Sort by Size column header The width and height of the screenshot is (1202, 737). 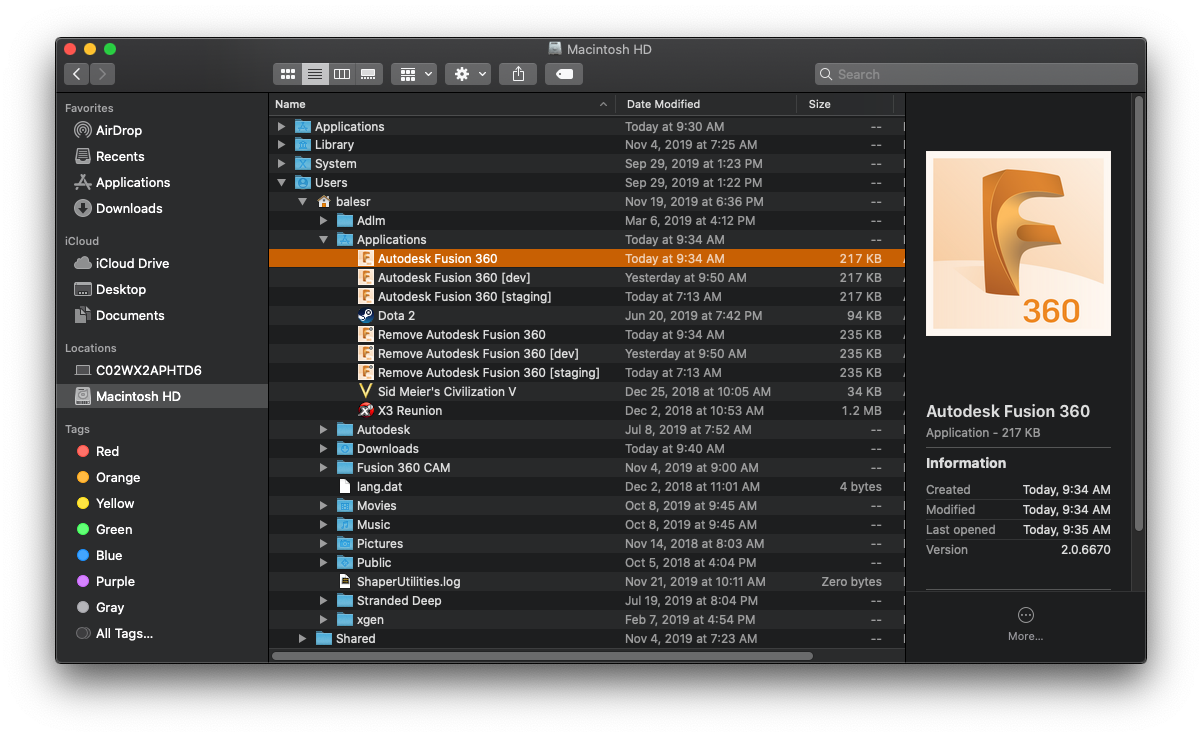(820, 104)
